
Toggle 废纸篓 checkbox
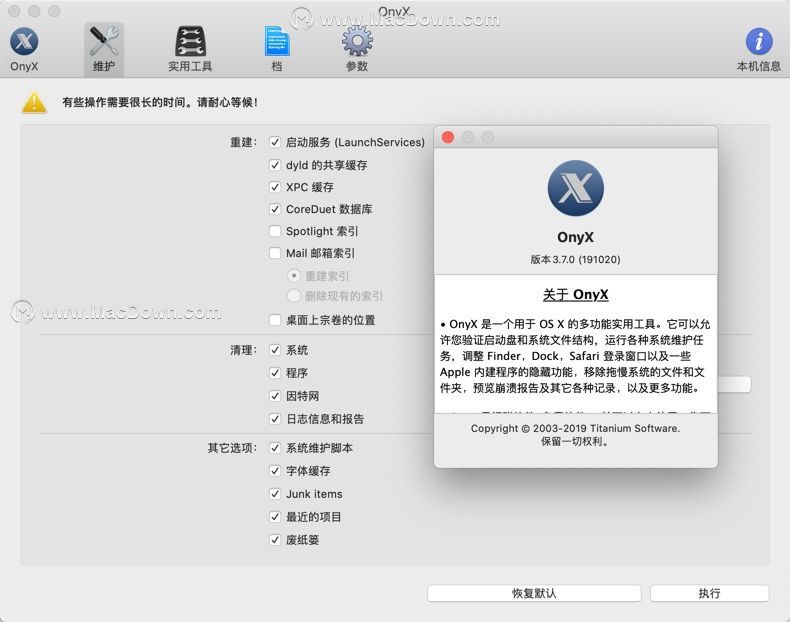275,540
